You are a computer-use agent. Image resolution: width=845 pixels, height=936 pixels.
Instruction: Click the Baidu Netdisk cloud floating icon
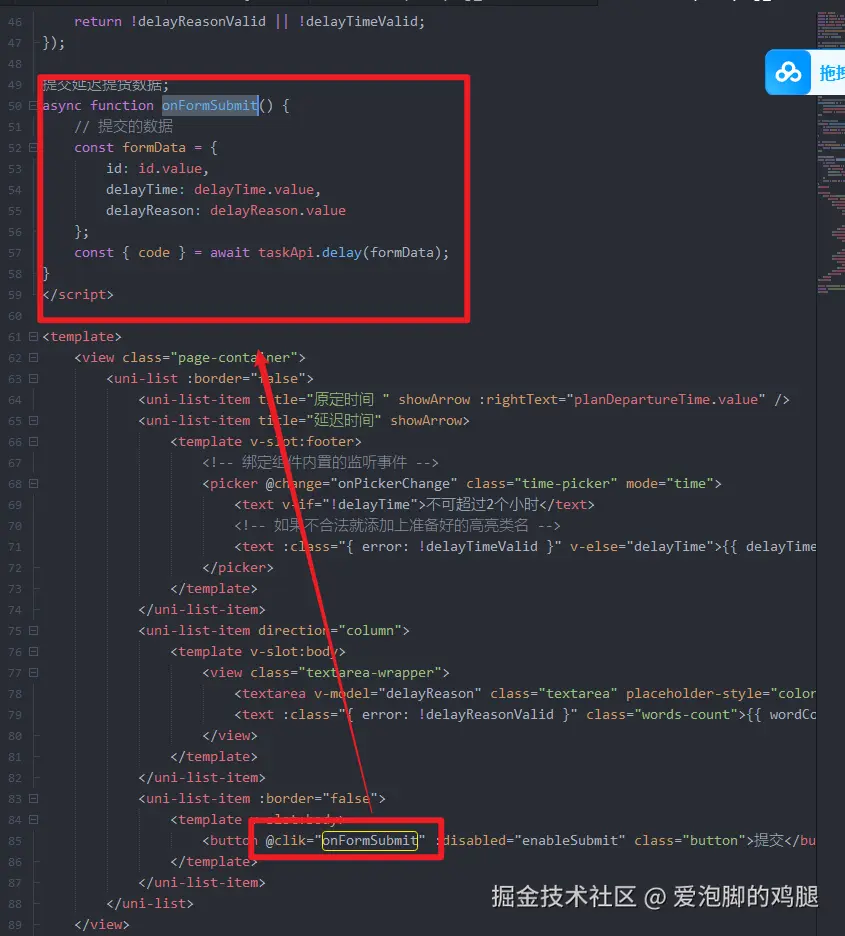click(x=788, y=72)
